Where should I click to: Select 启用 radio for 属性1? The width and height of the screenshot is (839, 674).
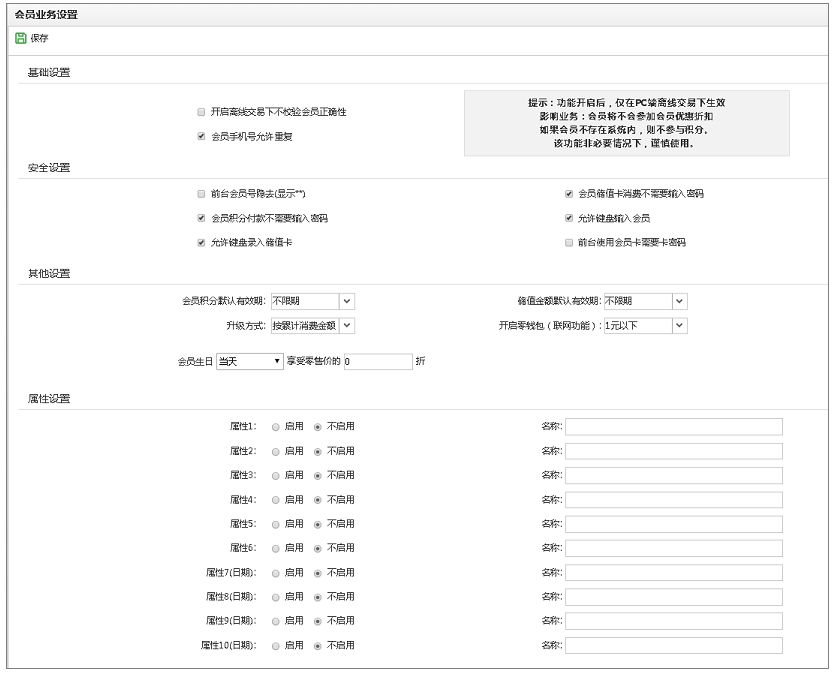coord(276,426)
